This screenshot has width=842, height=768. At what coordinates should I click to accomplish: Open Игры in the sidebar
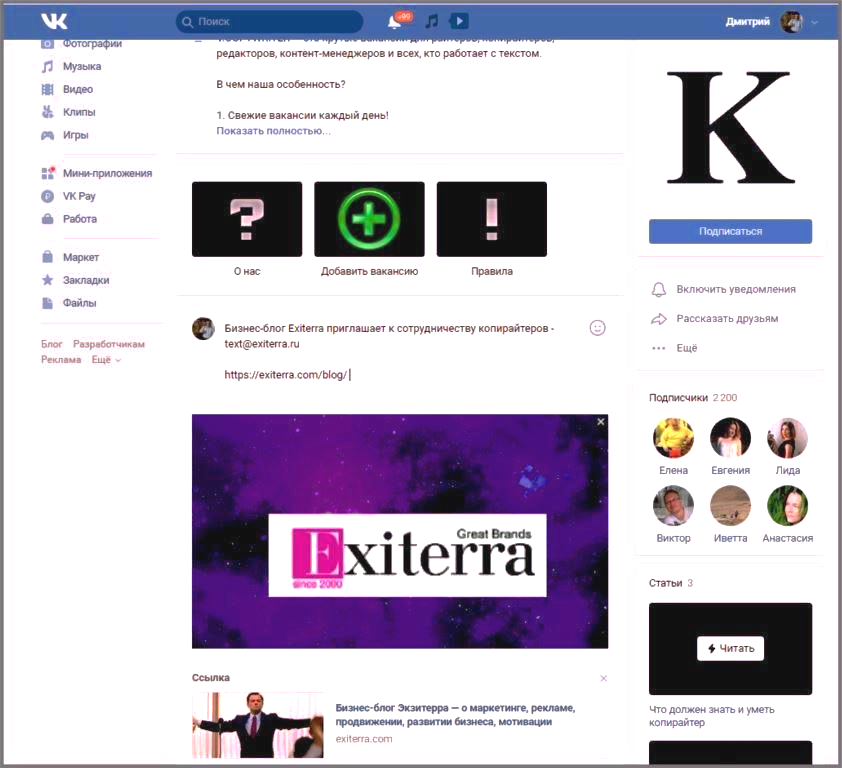tap(76, 135)
